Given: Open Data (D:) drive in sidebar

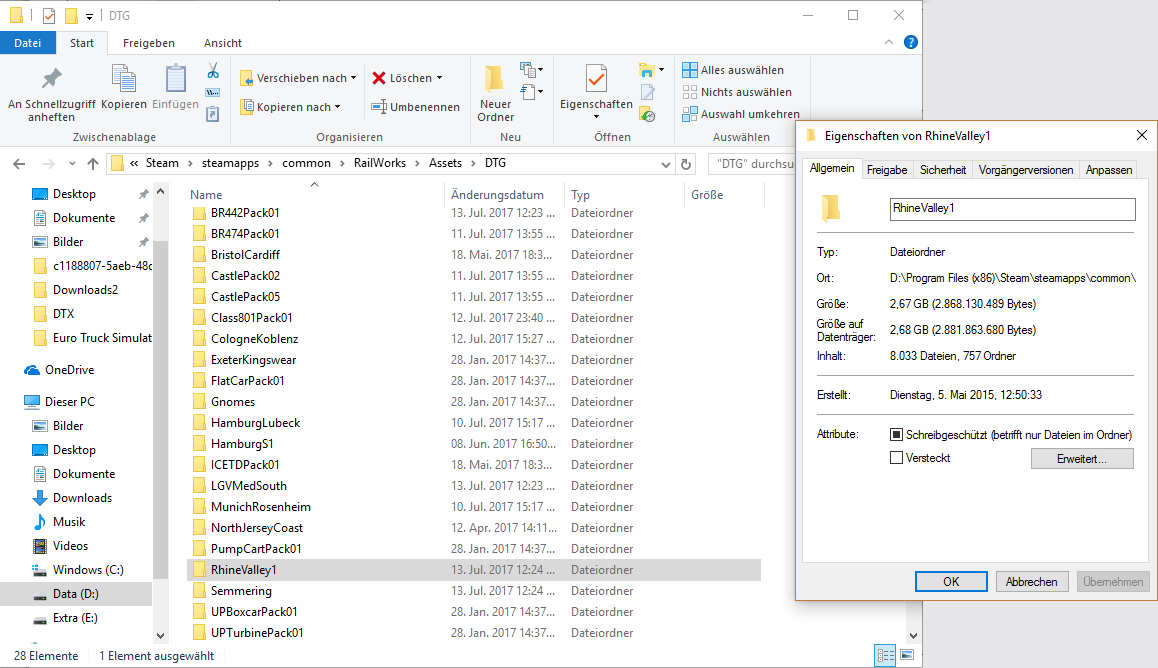Looking at the screenshot, I should [75, 594].
